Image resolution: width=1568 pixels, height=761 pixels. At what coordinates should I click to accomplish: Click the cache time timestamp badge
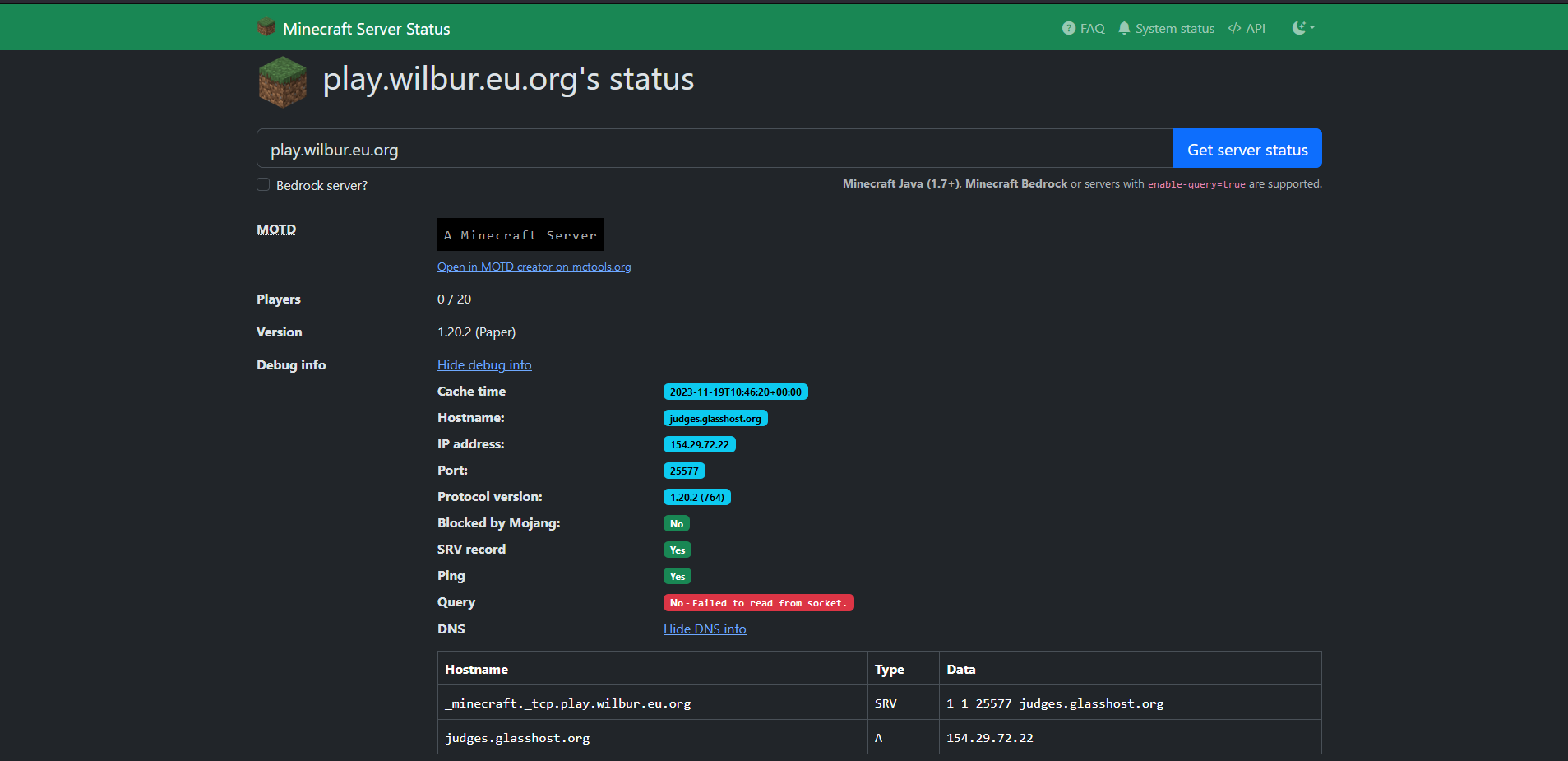[735, 392]
